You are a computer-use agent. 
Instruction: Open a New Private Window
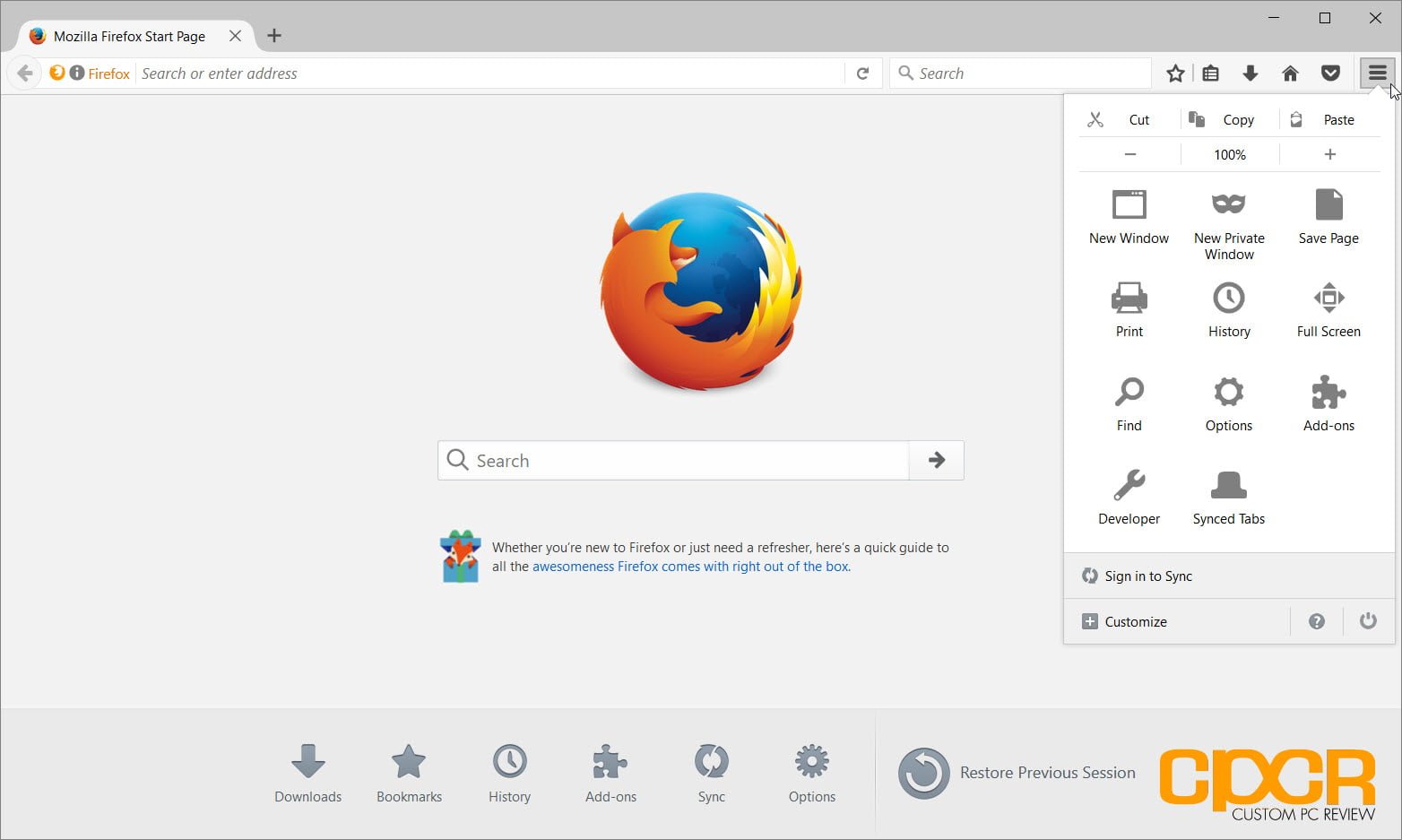1229,225
